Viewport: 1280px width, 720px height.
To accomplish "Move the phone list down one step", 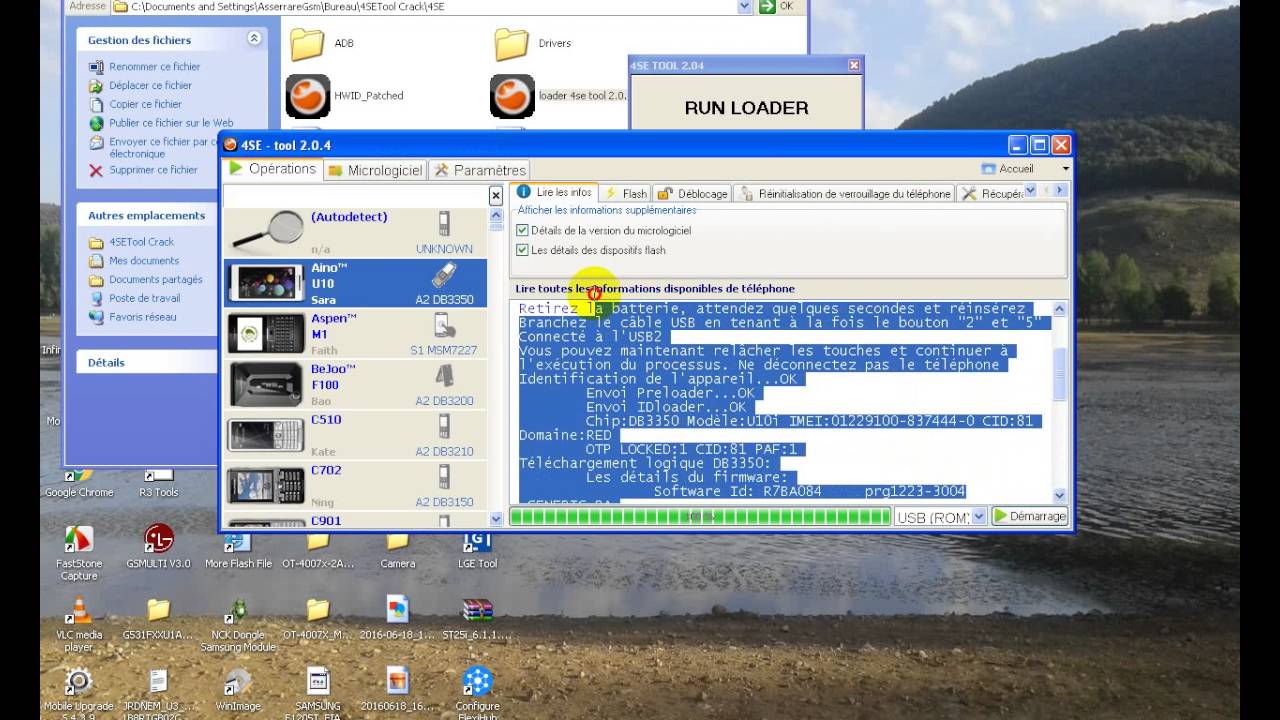I will click(x=496, y=519).
